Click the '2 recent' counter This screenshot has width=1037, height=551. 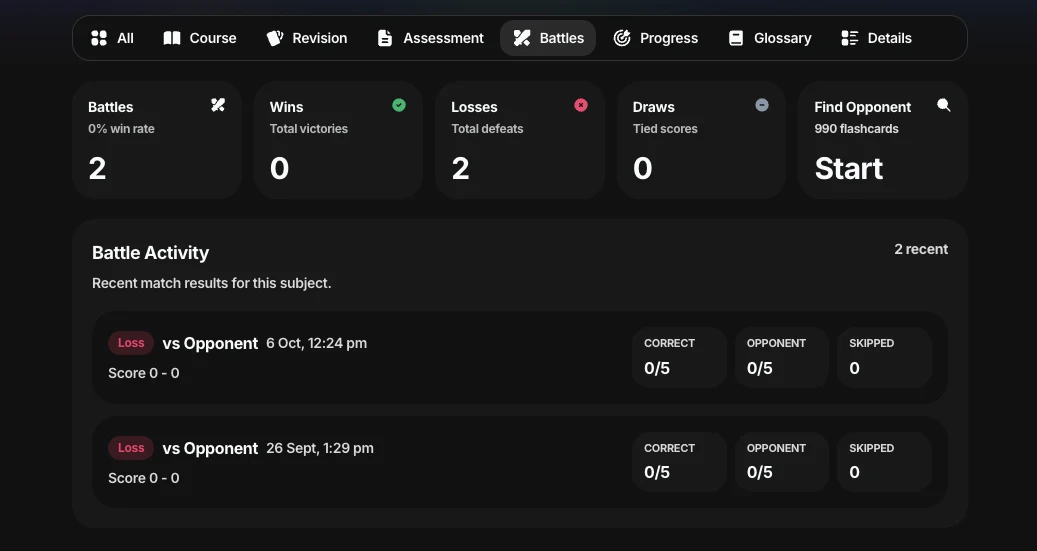[x=921, y=249]
